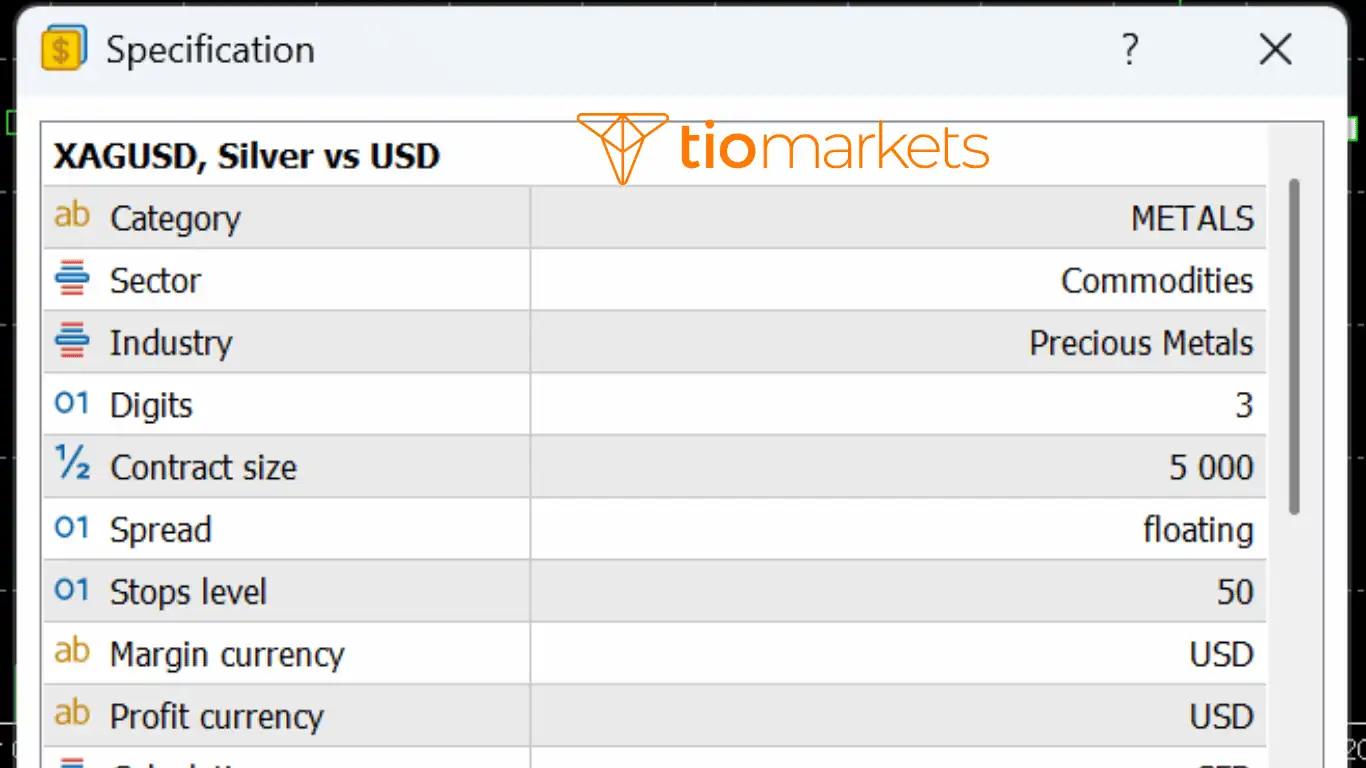Select the Precious Metals industry value
This screenshot has width=1366, height=768.
pyautogui.click(x=1140, y=341)
